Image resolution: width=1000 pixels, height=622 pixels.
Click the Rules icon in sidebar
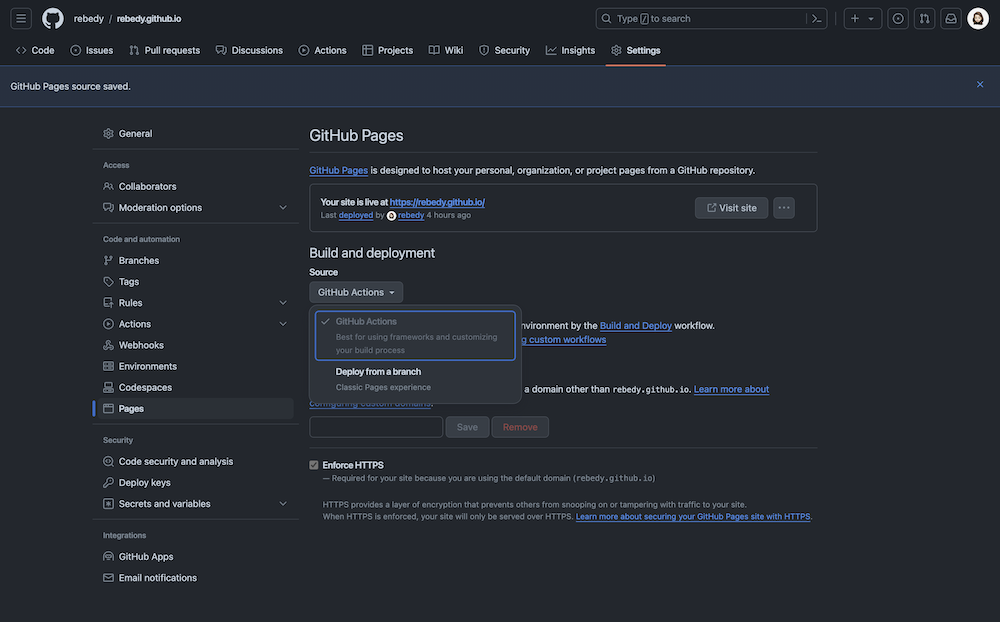click(x=108, y=302)
